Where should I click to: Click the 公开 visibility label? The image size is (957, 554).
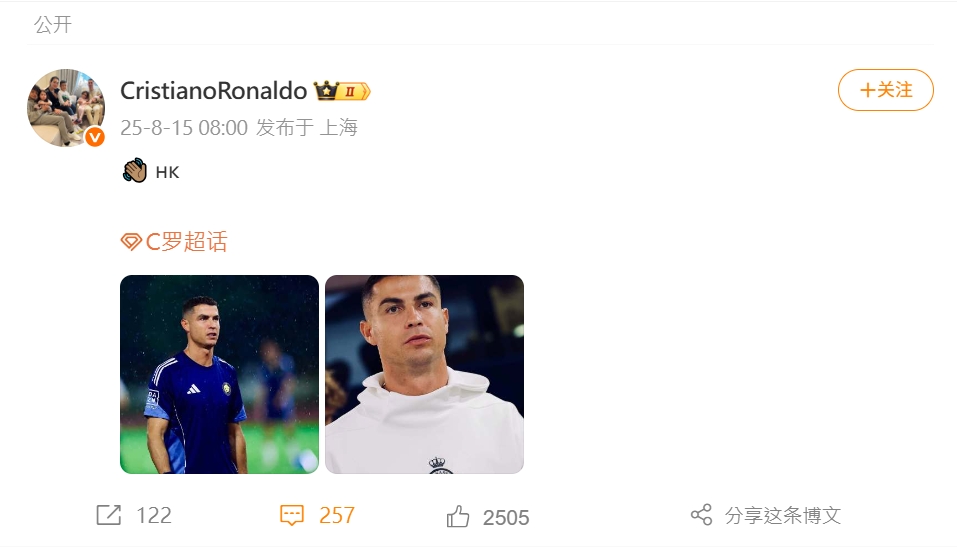click(53, 25)
